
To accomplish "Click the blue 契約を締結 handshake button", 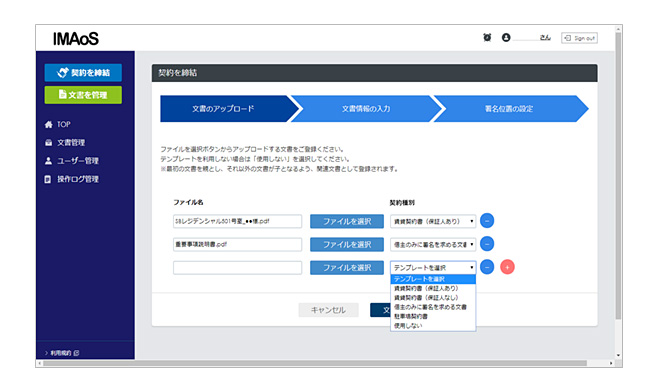I will click(83, 73).
